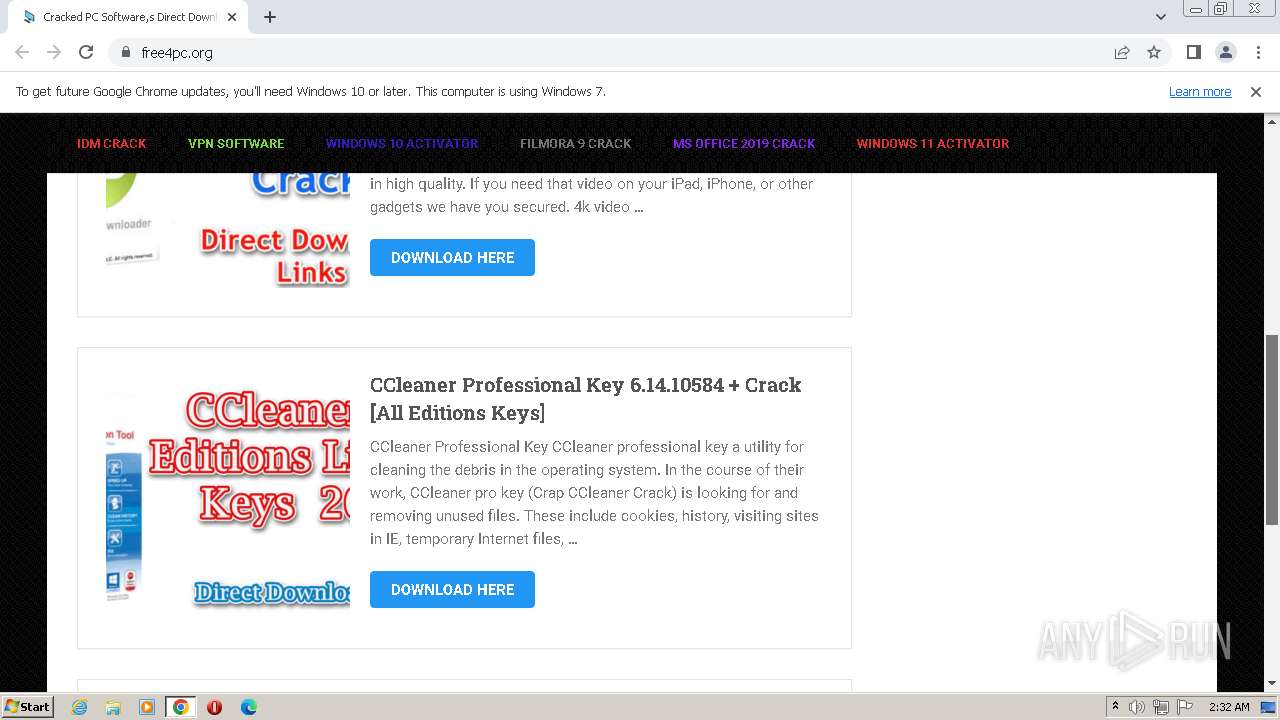Open the Windows Start menu
The width and height of the screenshot is (1280, 720).
click(28, 706)
